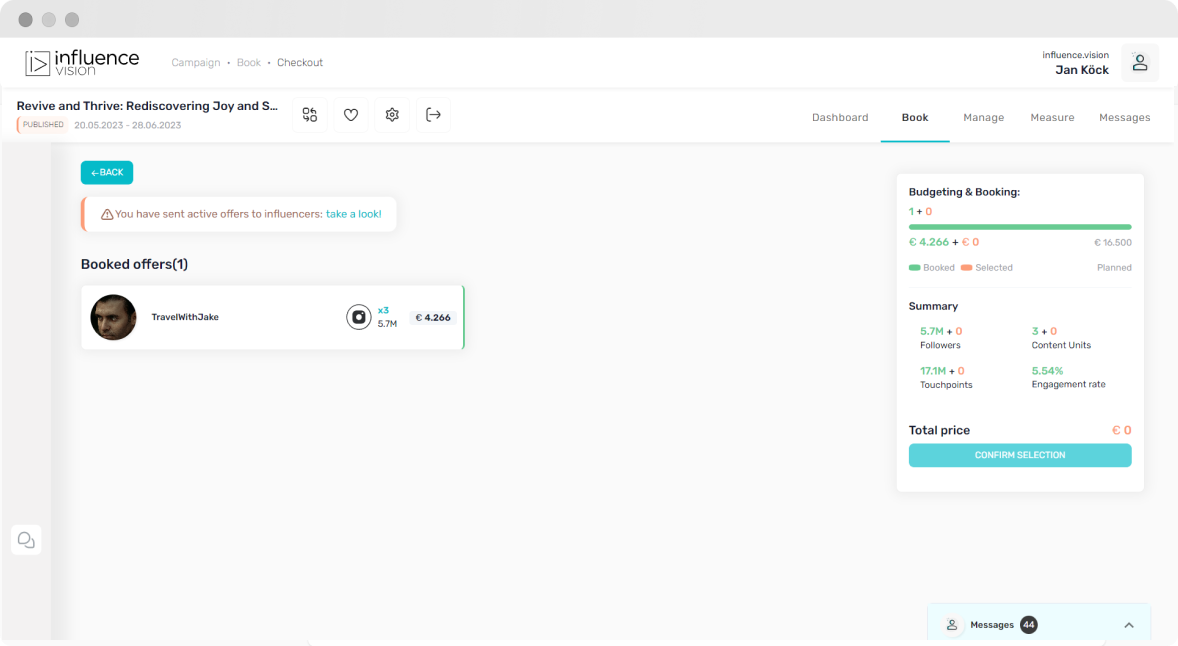Switch to the Dashboard tab
The width and height of the screenshot is (1178, 646).
[840, 117]
